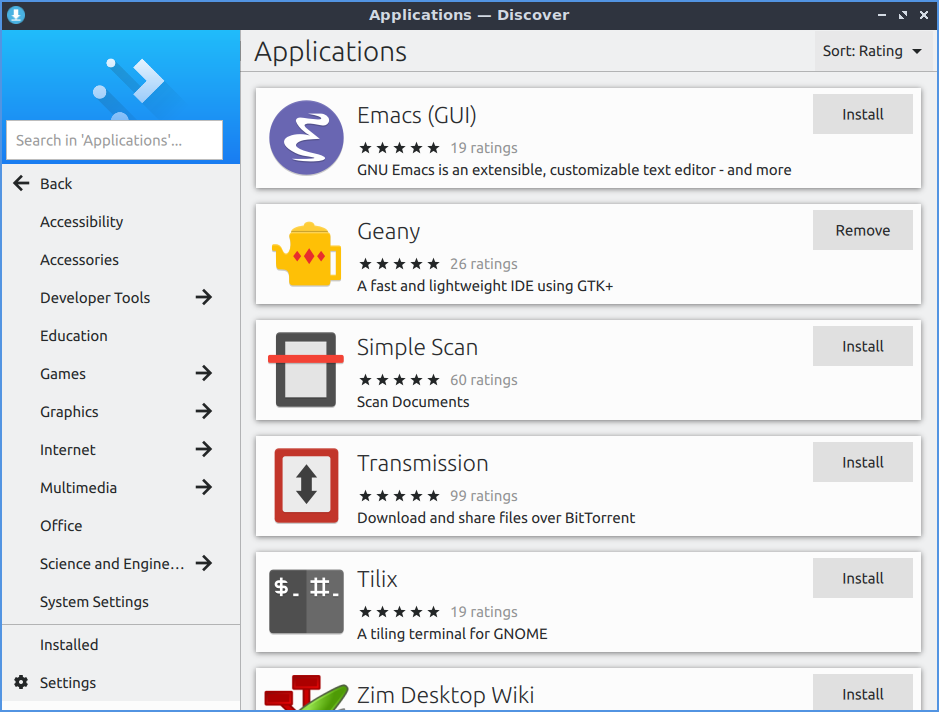Install the Transmission app
939x712 pixels.
(862, 462)
